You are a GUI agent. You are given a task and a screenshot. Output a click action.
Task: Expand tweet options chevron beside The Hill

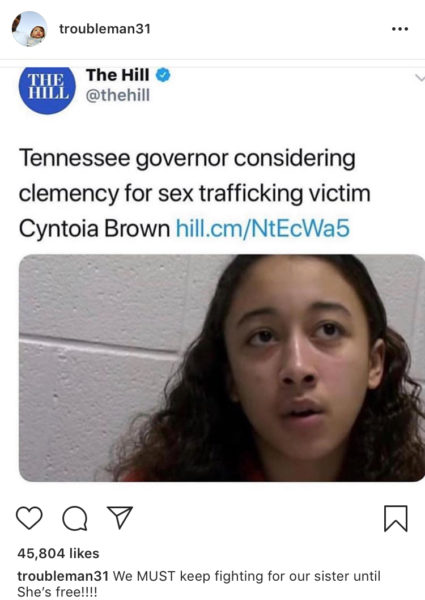coord(420,78)
